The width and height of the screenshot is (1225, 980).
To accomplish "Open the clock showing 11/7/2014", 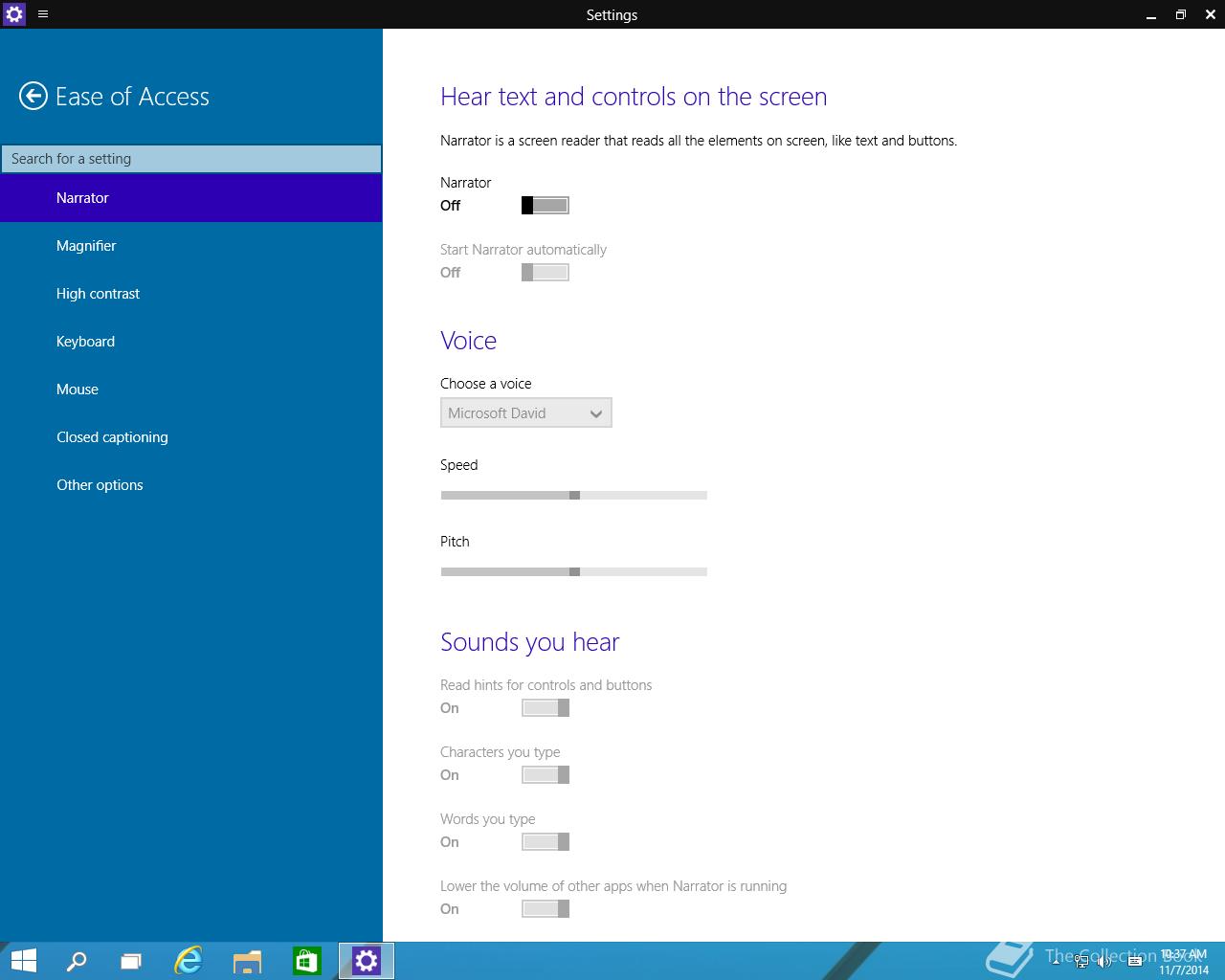I will click(1184, 962).
